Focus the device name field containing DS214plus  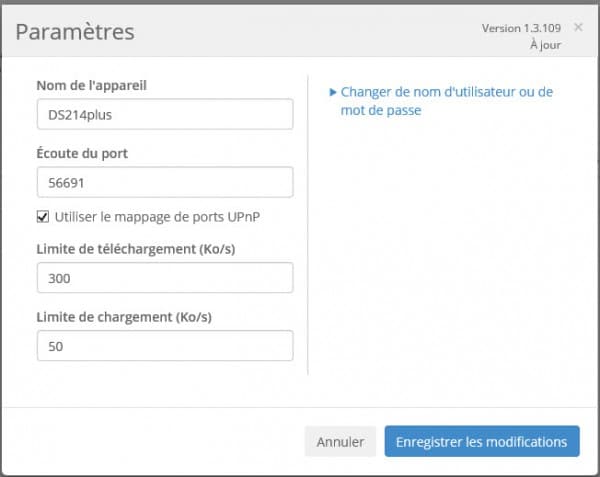click(164, 114)
